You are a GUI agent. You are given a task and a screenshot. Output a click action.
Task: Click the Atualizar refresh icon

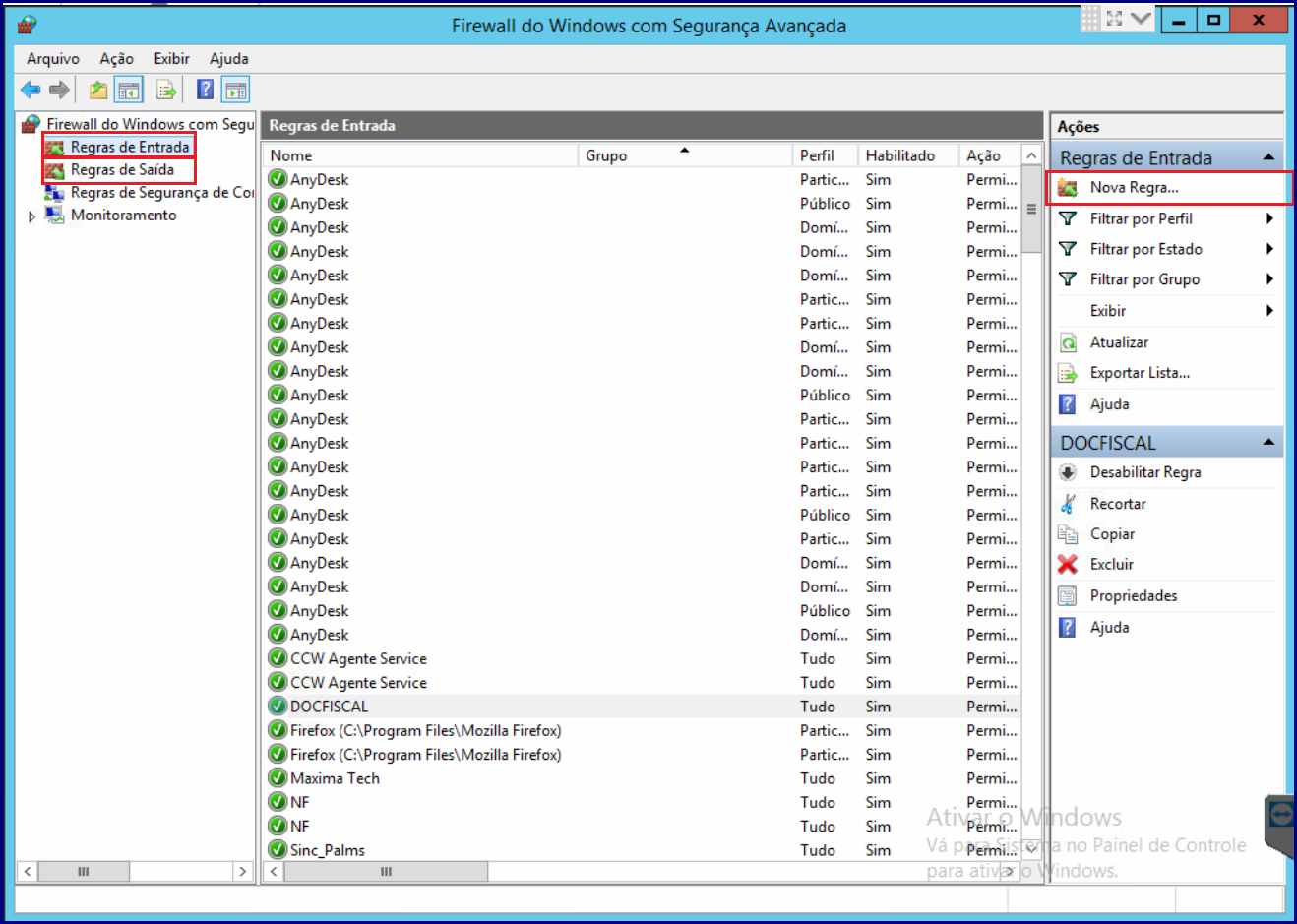coord(1067,342)
